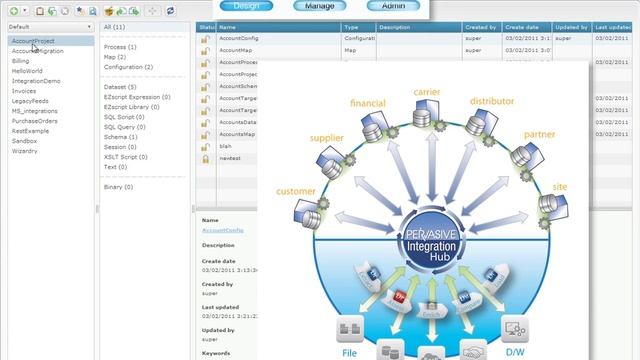Click the unlocked padlock icon for AccountsMap
The width and height of the screenshot is (640, 360).
[x=205, y=135]
